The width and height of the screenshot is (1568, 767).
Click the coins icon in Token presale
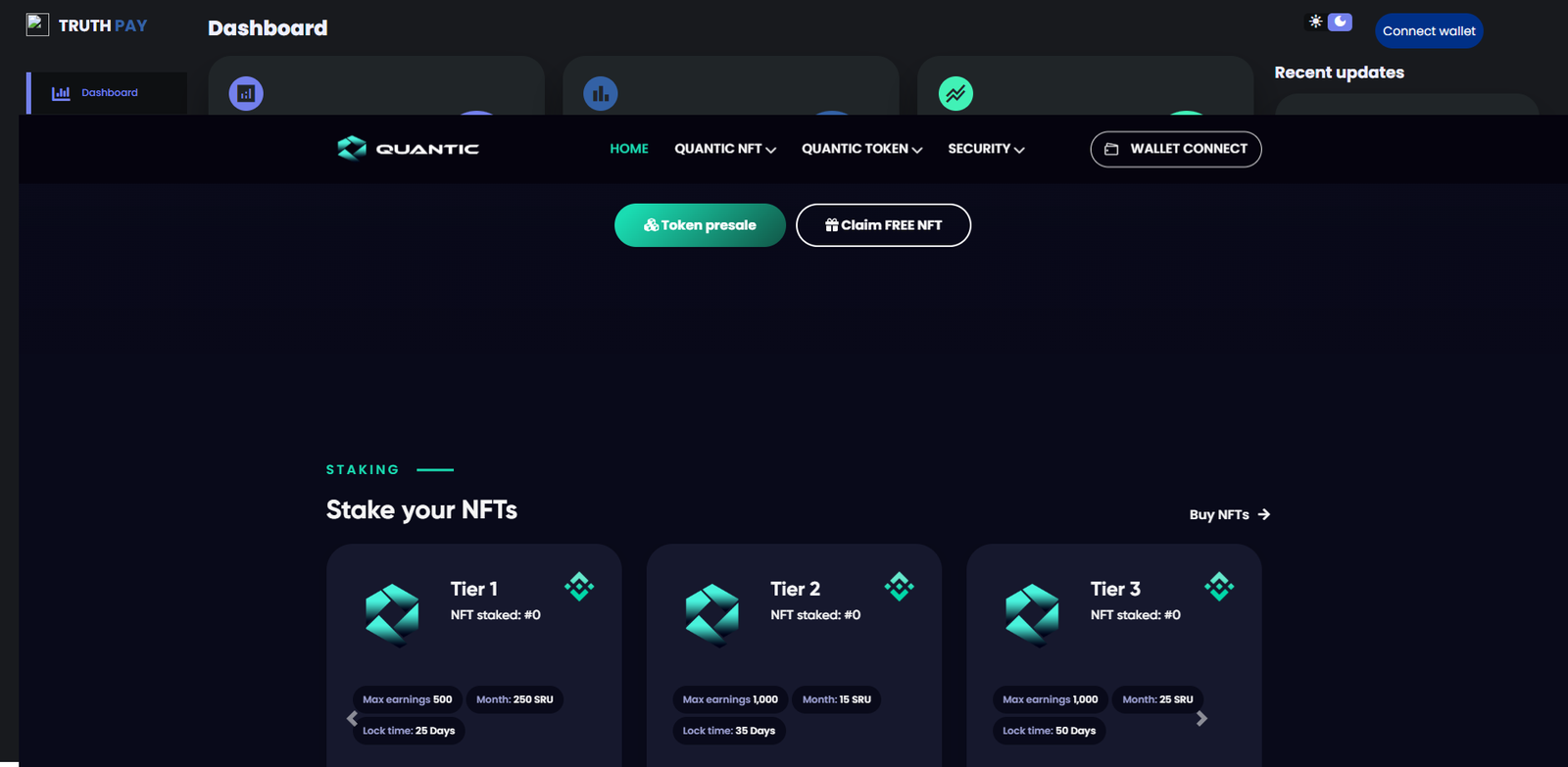(651, 225)
